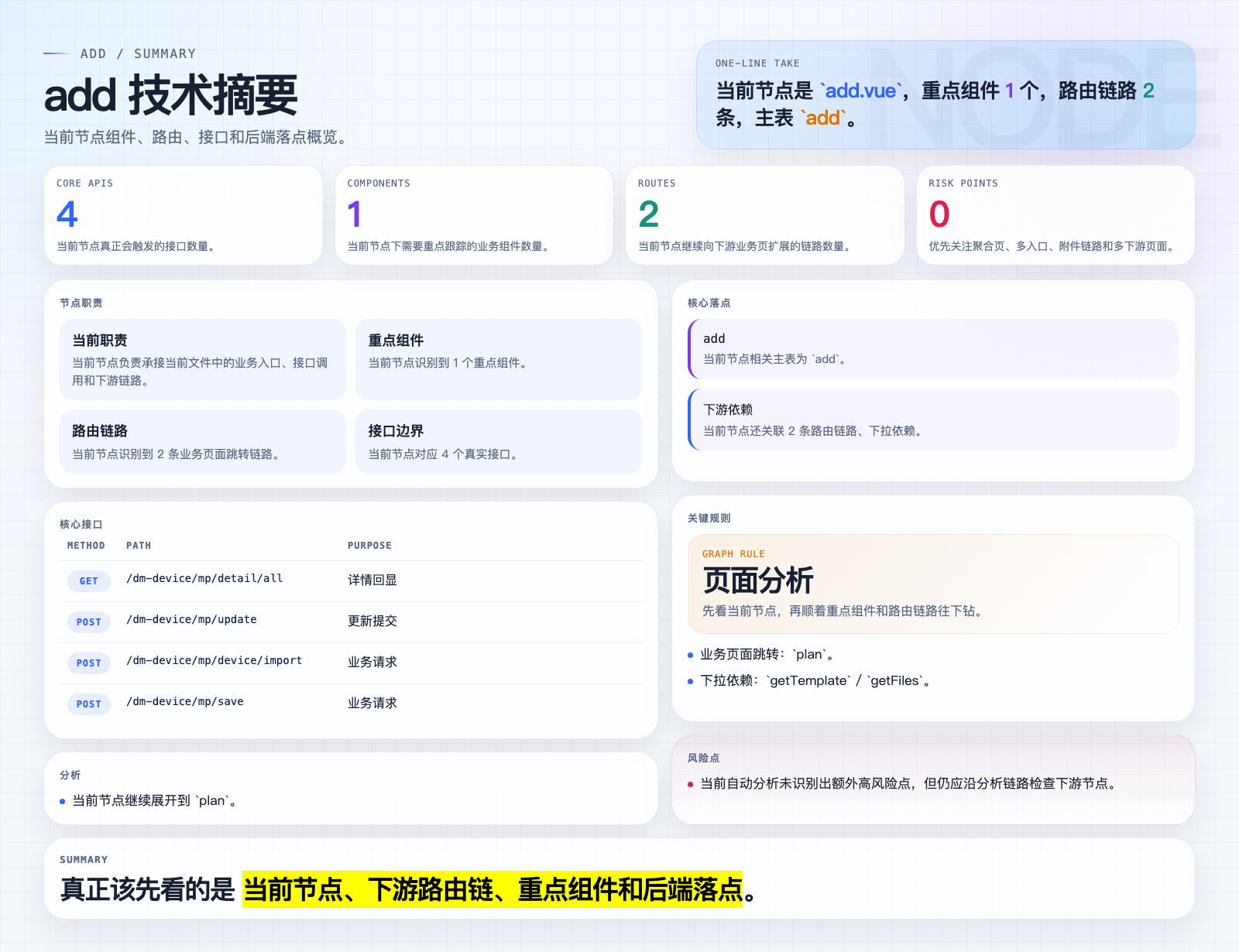The width and height of the screenshot is (1239, 952).
Task: Click the purpose text 更新提交
Action: pyautogui.click(x=372, y=621)
